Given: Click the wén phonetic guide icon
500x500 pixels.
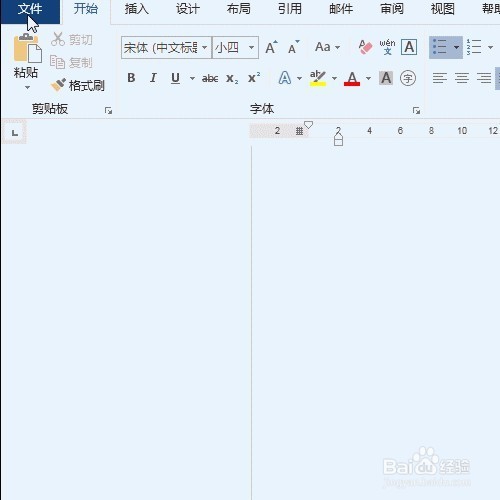Looking at the screenshot, I should tap(387, 47).
